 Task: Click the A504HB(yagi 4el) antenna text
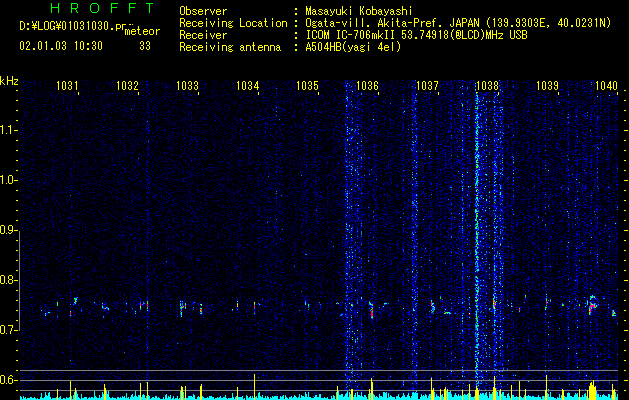click(x=353, y=47)
